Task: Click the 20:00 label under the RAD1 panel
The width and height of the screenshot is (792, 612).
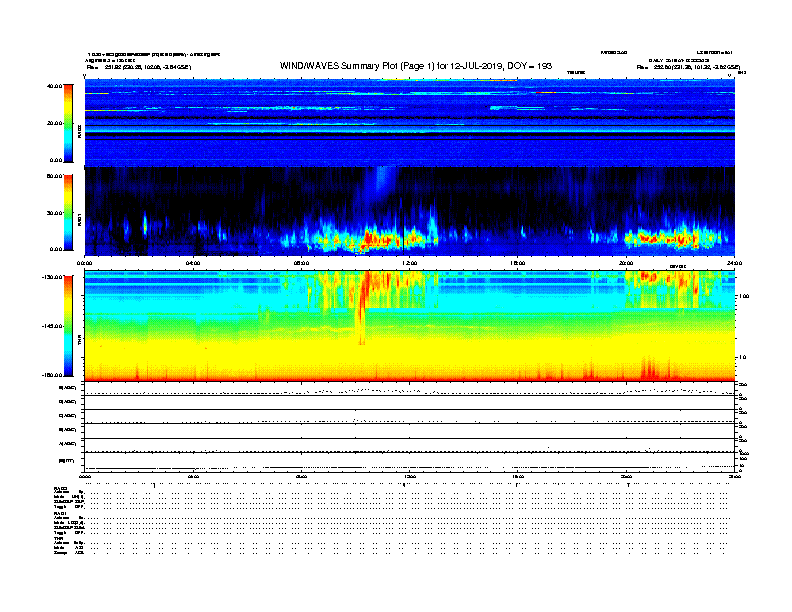Action: tap(626, 263)
